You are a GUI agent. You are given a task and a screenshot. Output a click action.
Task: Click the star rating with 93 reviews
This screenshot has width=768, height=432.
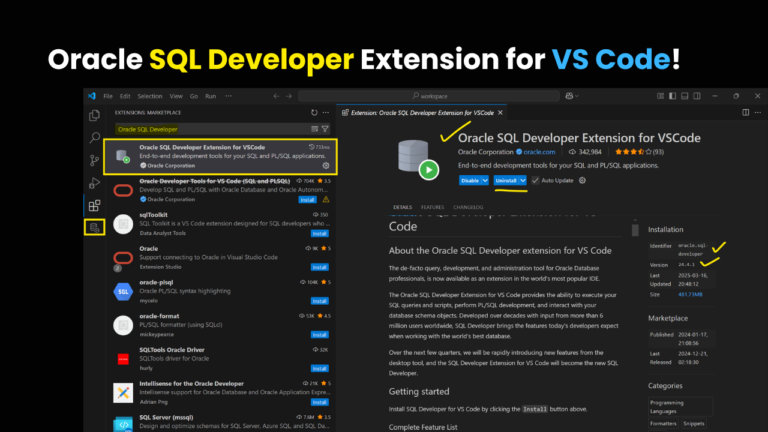[639, 152]
